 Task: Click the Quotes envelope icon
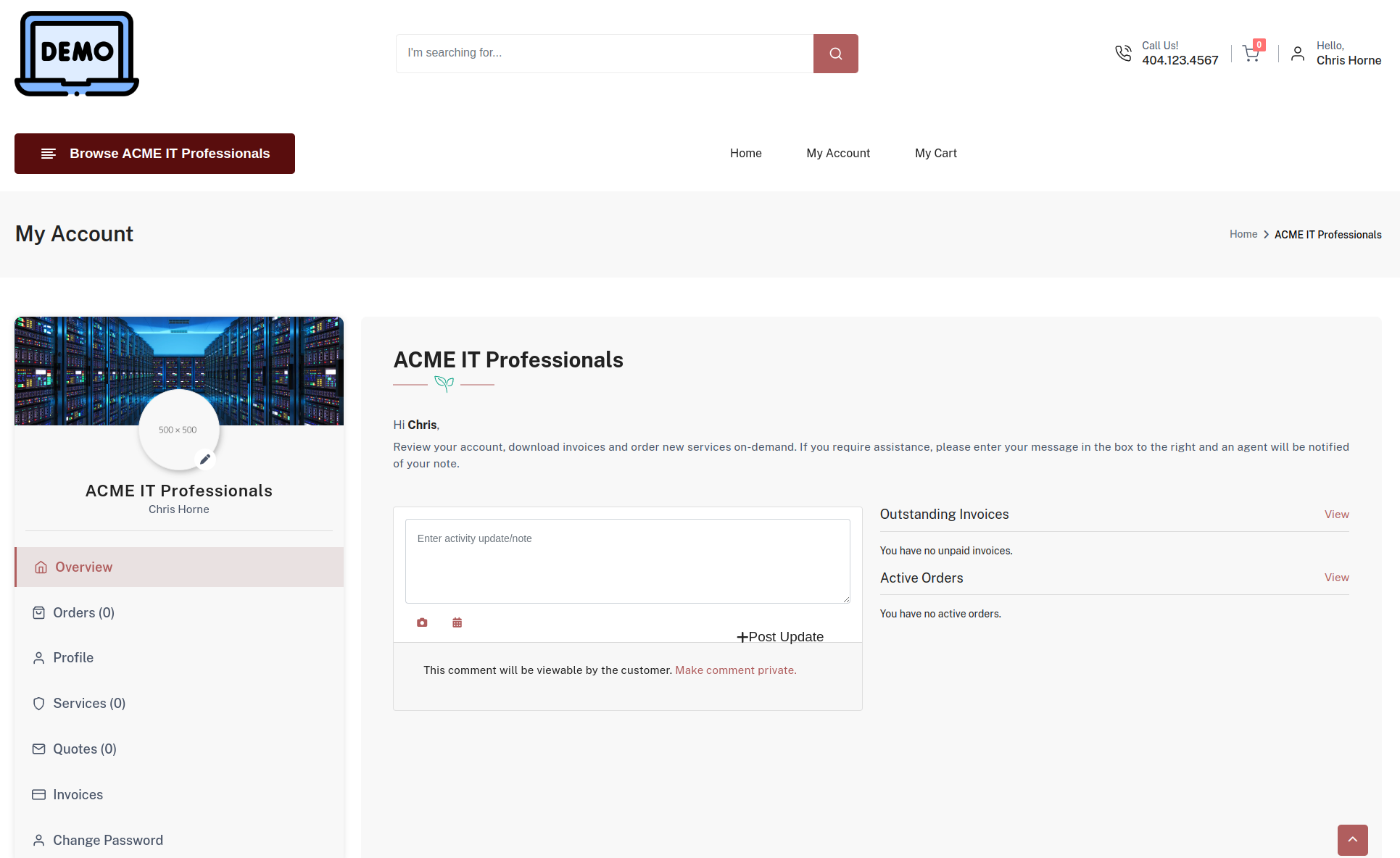point(39,749)
